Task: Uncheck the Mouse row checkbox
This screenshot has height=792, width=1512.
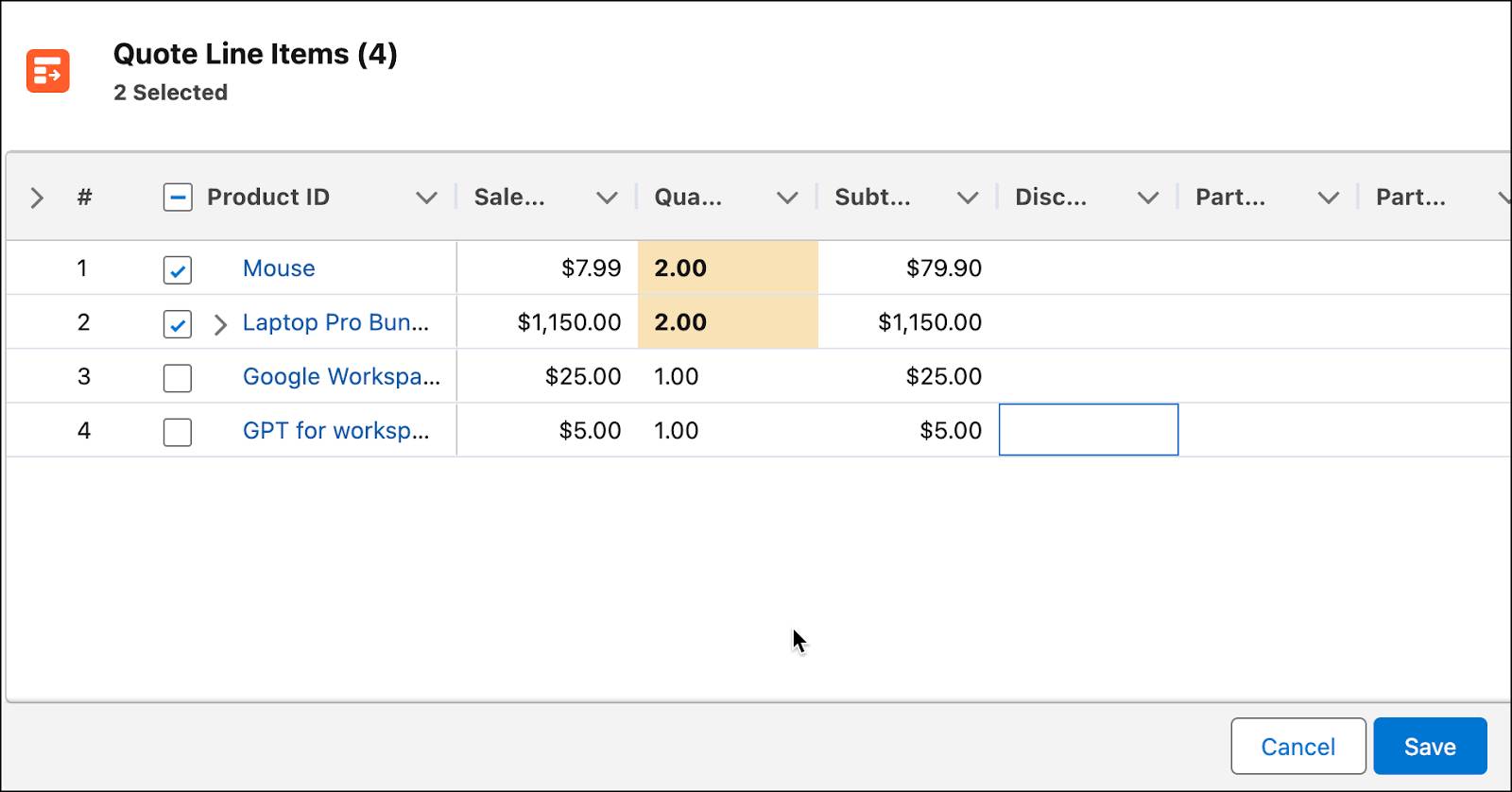Action: point(178,270)
